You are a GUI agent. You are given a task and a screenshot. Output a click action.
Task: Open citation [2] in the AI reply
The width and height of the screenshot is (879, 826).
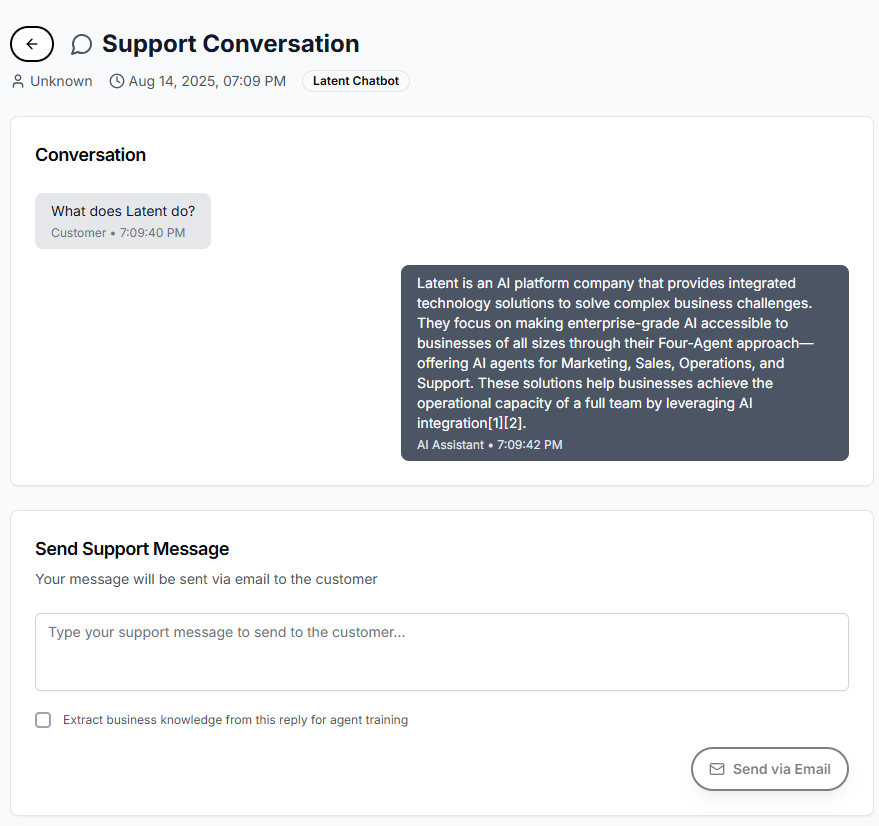coord(514,423)
